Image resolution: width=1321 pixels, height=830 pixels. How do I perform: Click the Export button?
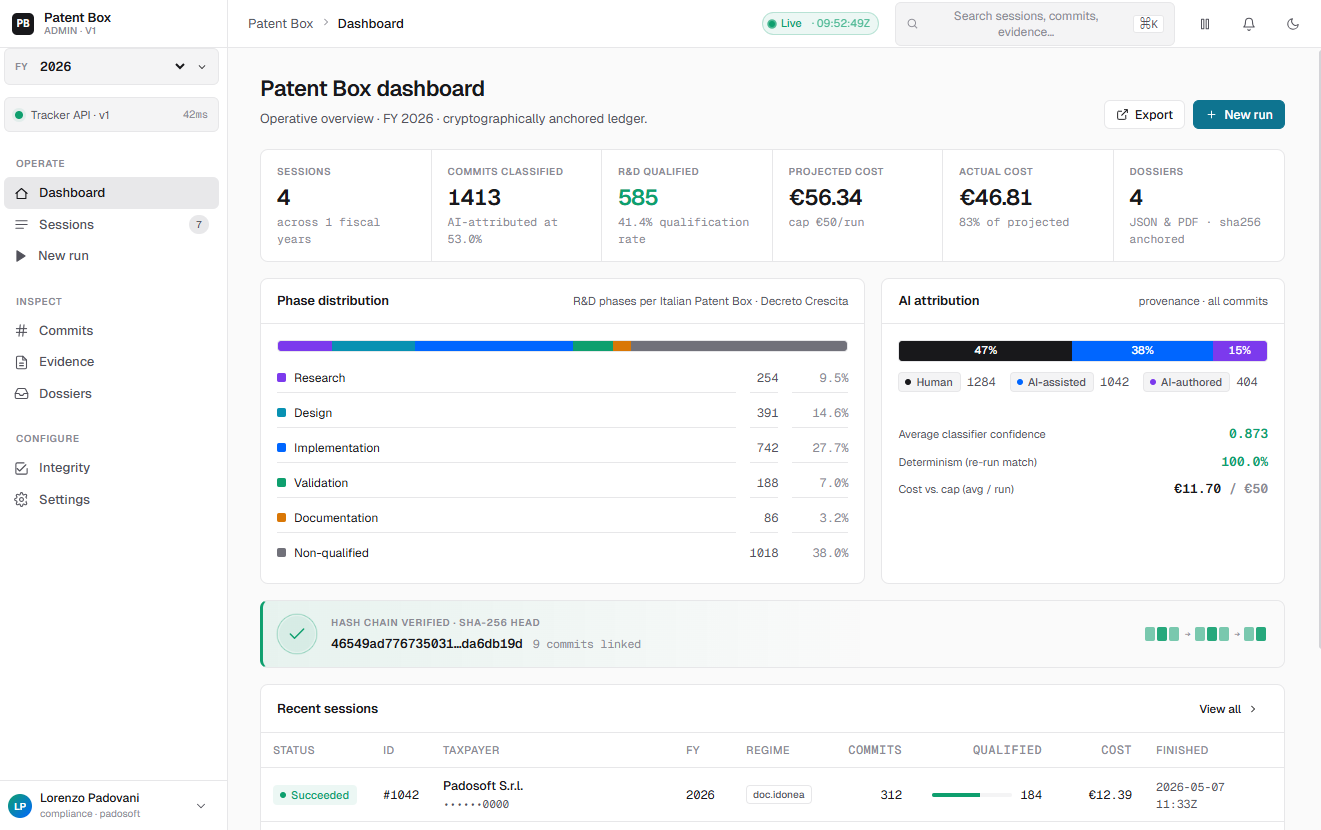(x=1144, y=115)
